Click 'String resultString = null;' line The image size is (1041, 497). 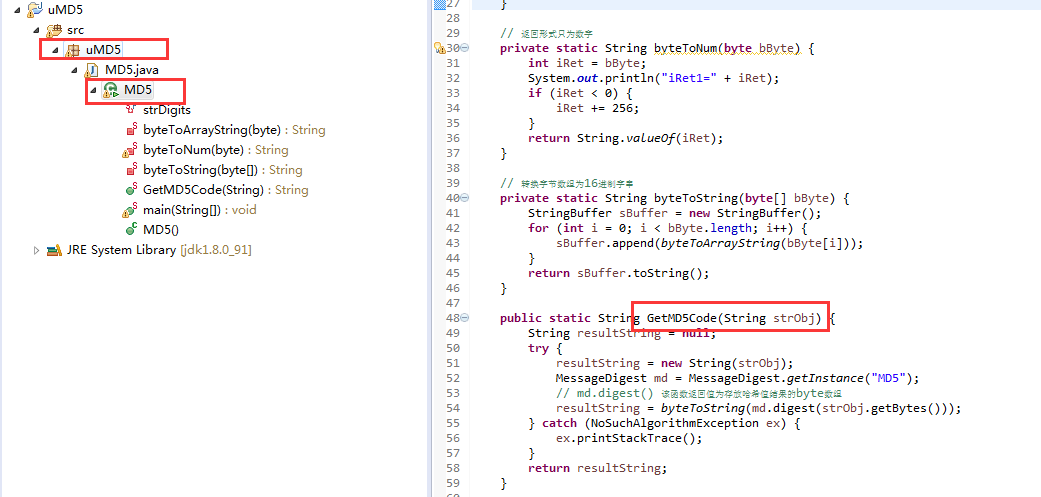(622, 333)
